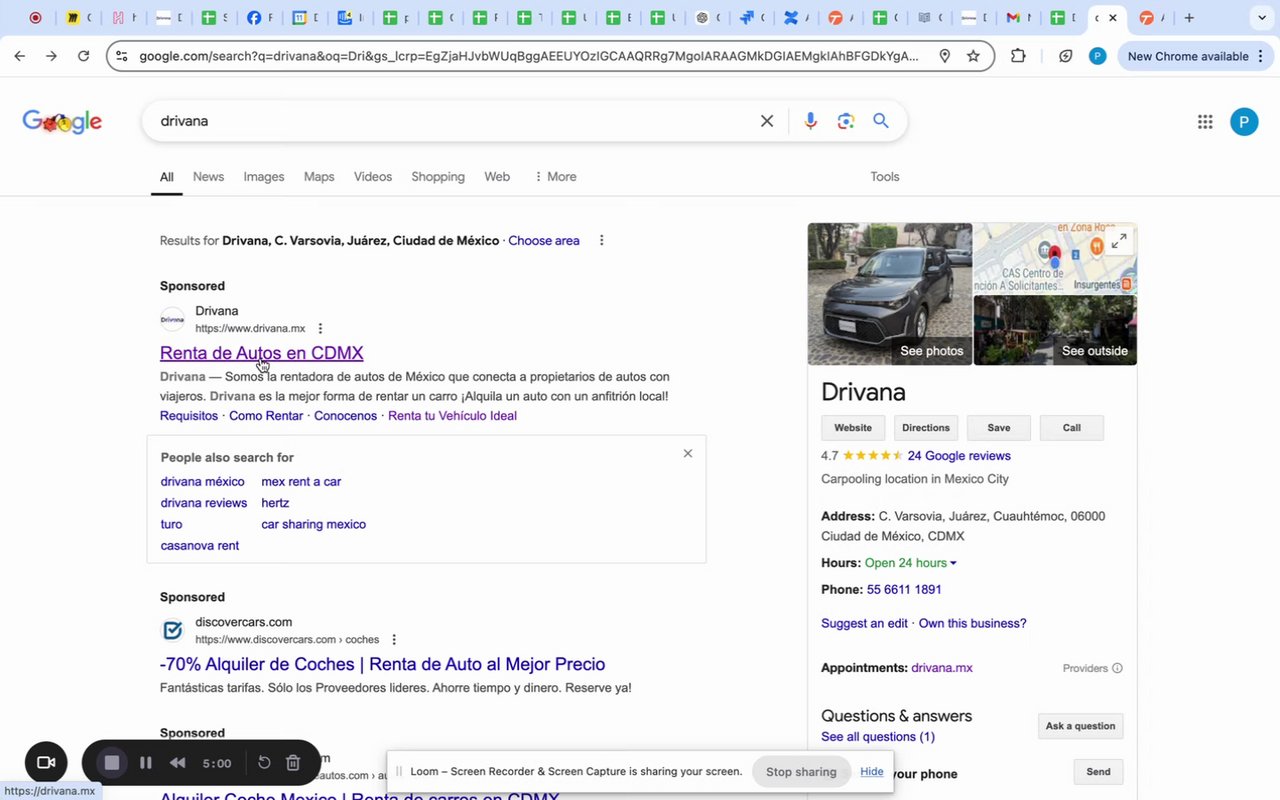Open the See outside street thumbnail
This screenshot has width=1280, height=800.
1056,330
